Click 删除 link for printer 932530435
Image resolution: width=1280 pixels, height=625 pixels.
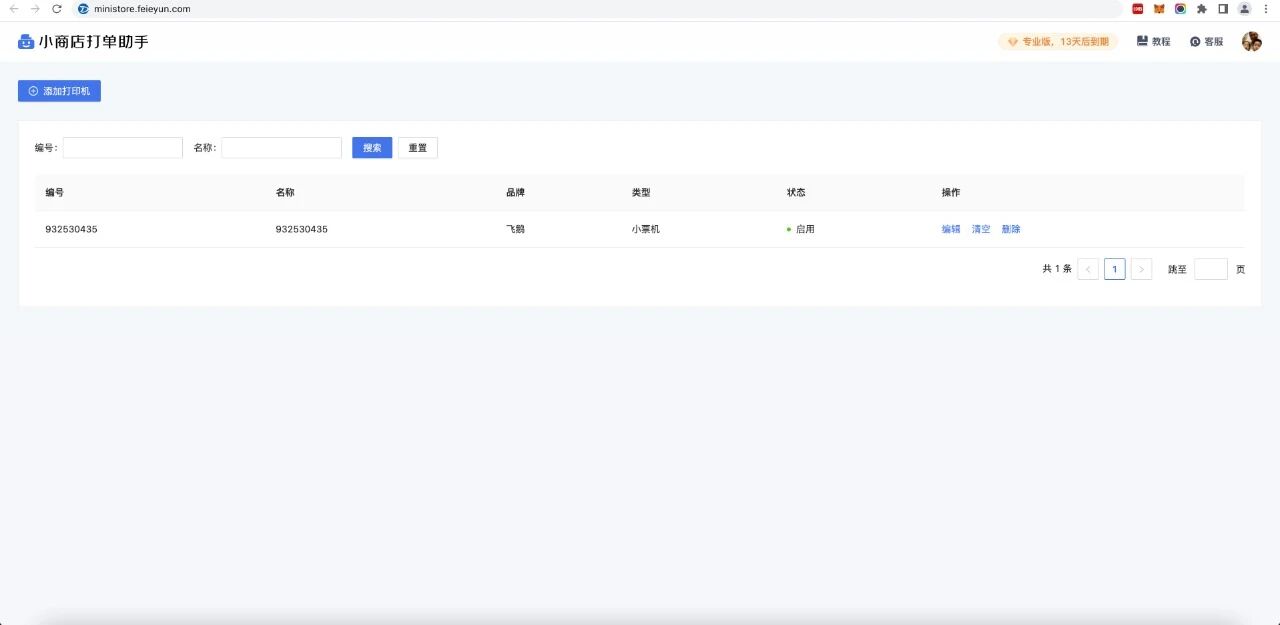point(1011,229)
